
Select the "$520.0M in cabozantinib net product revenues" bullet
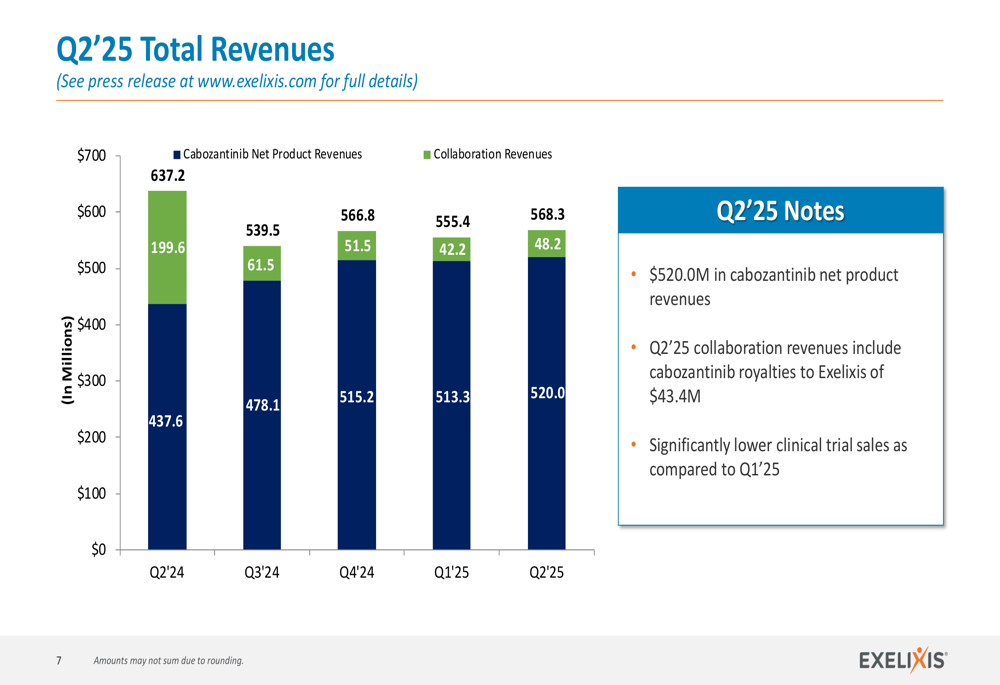click(x=774, y=287)
